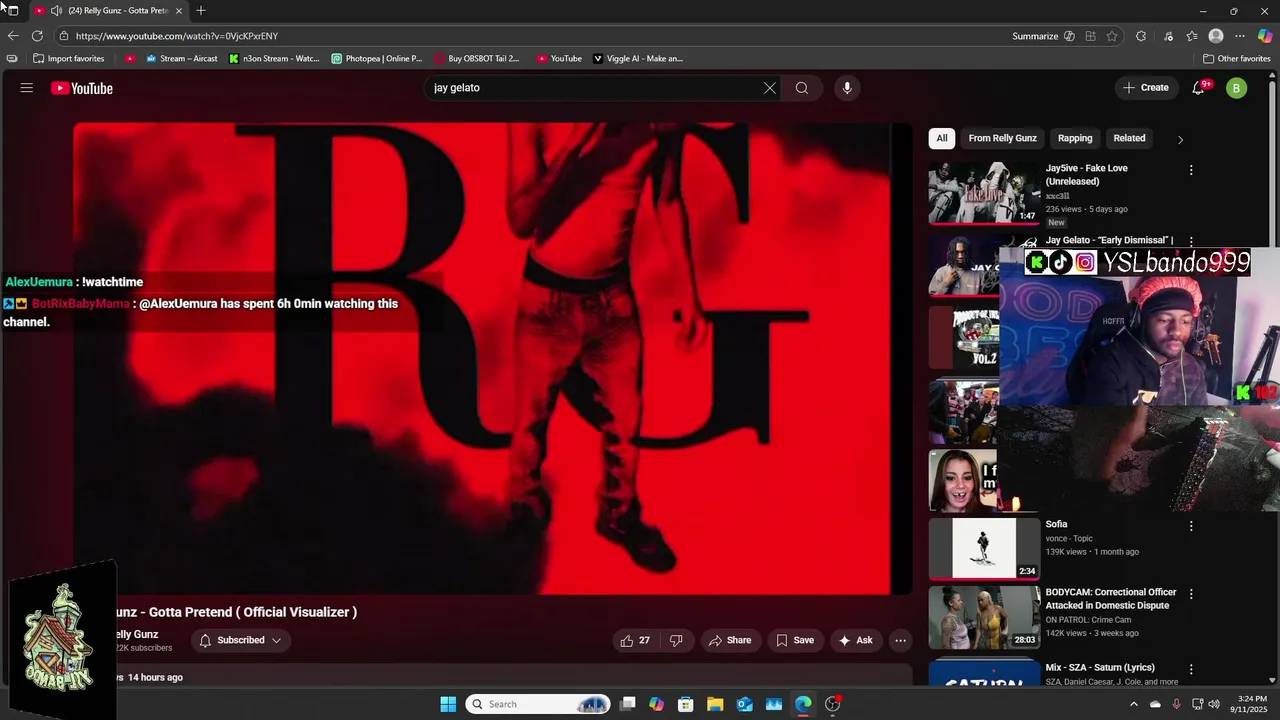Open the Jay Gelato Early Dismissal title
Viewport: 1280px width, 720px height.
pos(1109,240)
